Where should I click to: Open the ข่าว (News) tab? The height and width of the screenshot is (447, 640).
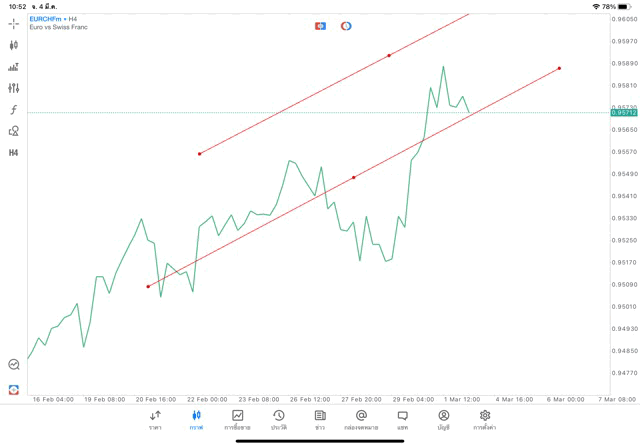320,419
